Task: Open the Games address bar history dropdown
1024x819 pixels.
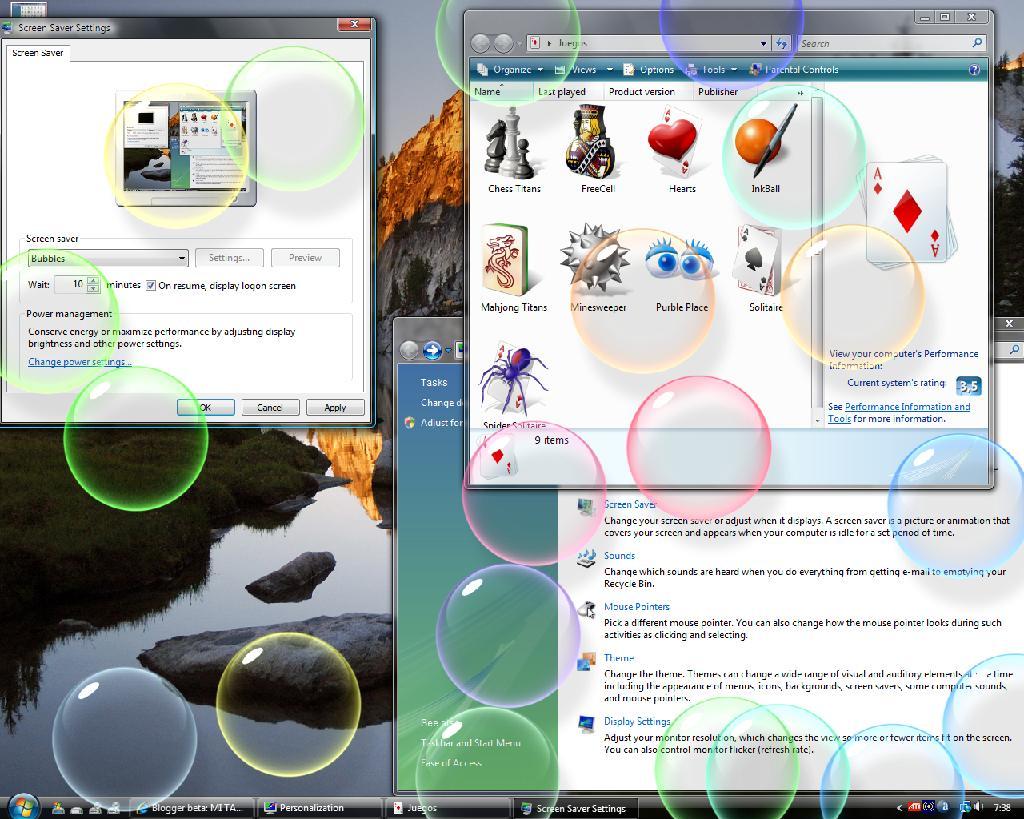Action: 763,44
